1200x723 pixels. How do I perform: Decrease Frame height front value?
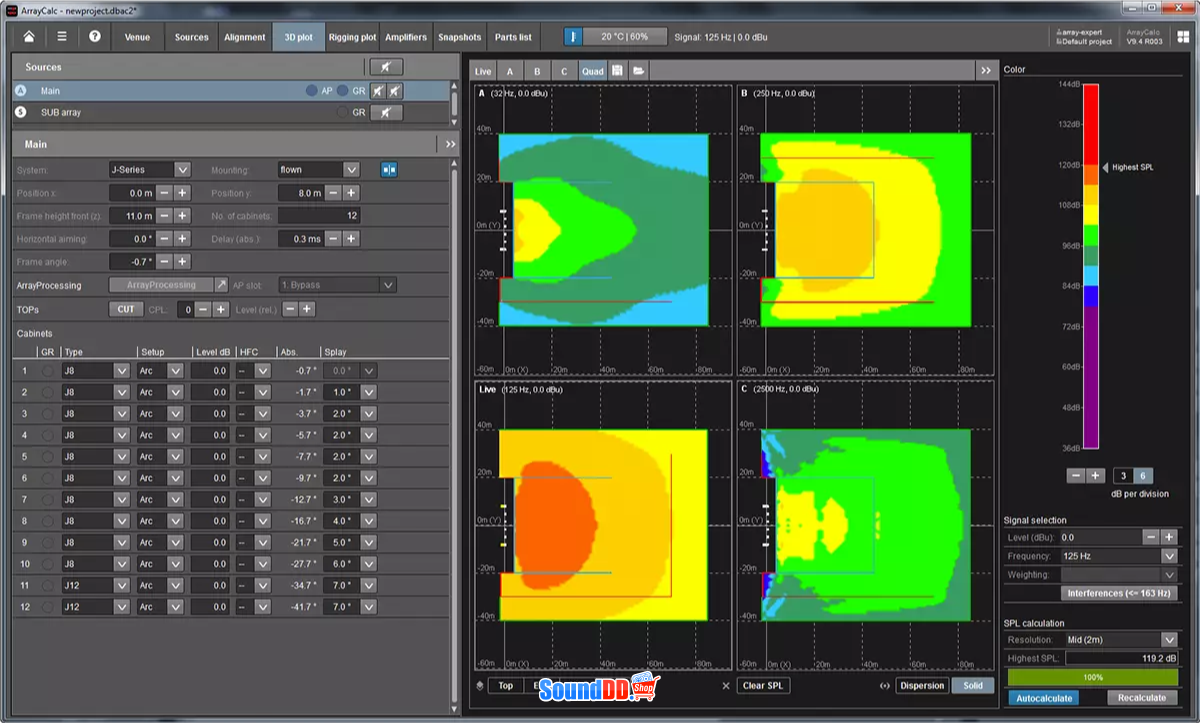(165, 216)
